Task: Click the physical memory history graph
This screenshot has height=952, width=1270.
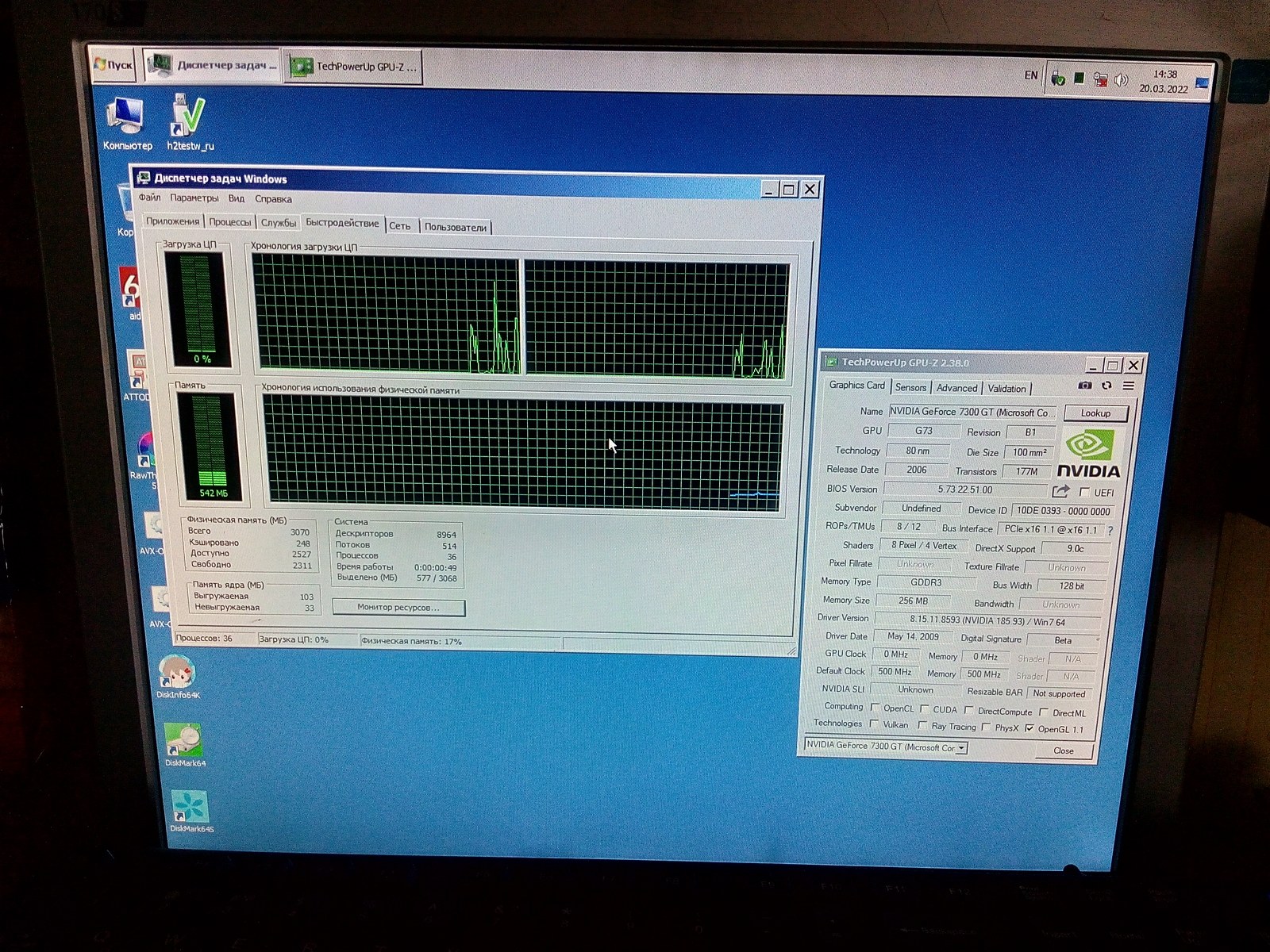Action: (523, 452)
